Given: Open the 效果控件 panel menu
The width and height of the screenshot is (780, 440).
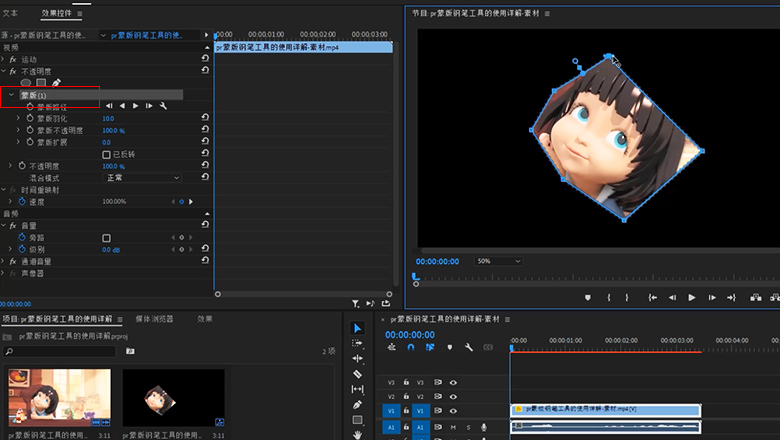Looking at the screenshot, I should [x=80, y=14].
